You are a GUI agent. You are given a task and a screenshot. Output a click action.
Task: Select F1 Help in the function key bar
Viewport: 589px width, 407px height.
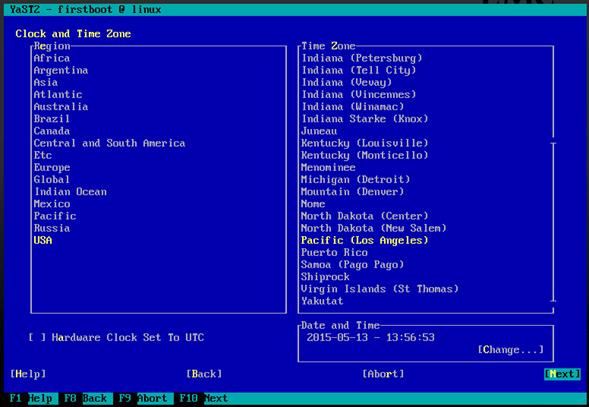click(31, 398)
